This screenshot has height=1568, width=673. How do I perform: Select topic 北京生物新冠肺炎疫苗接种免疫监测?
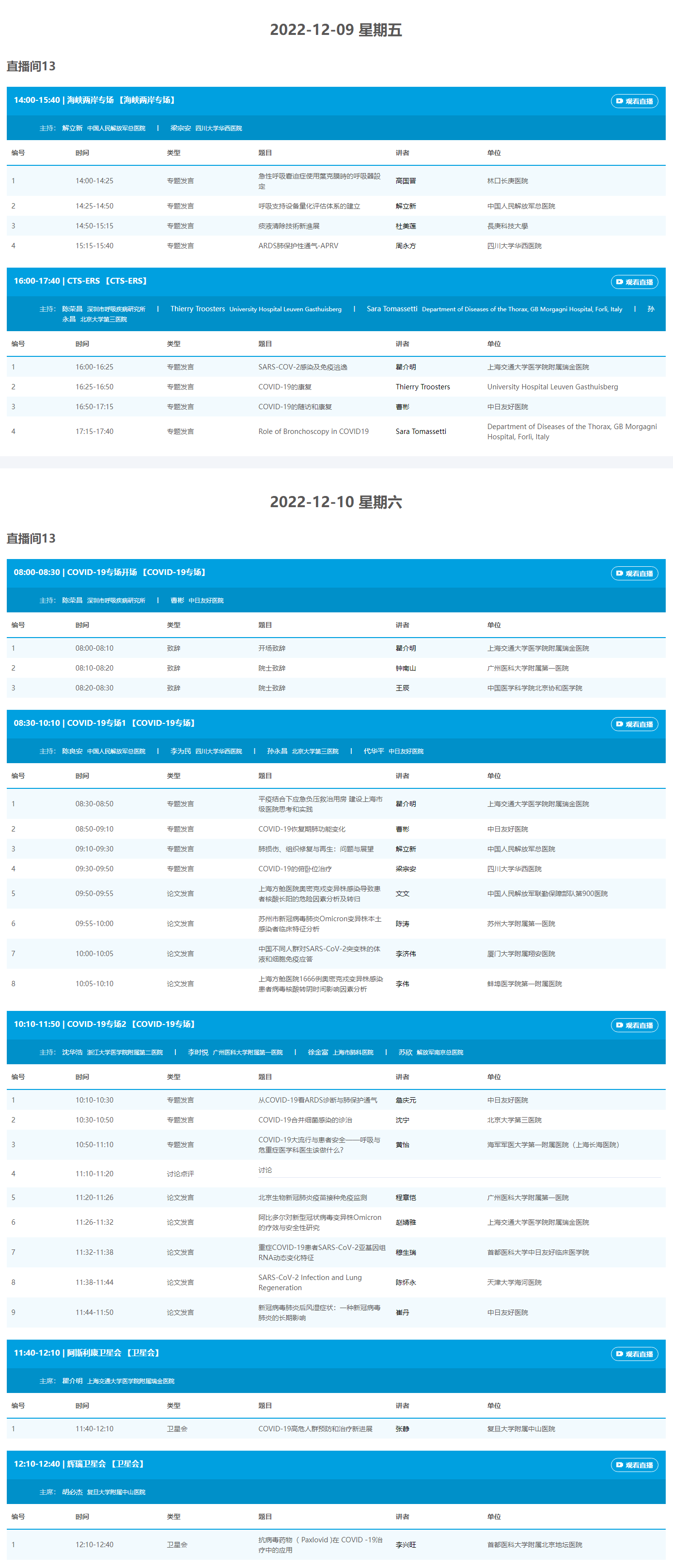(x=313, y=1198)
